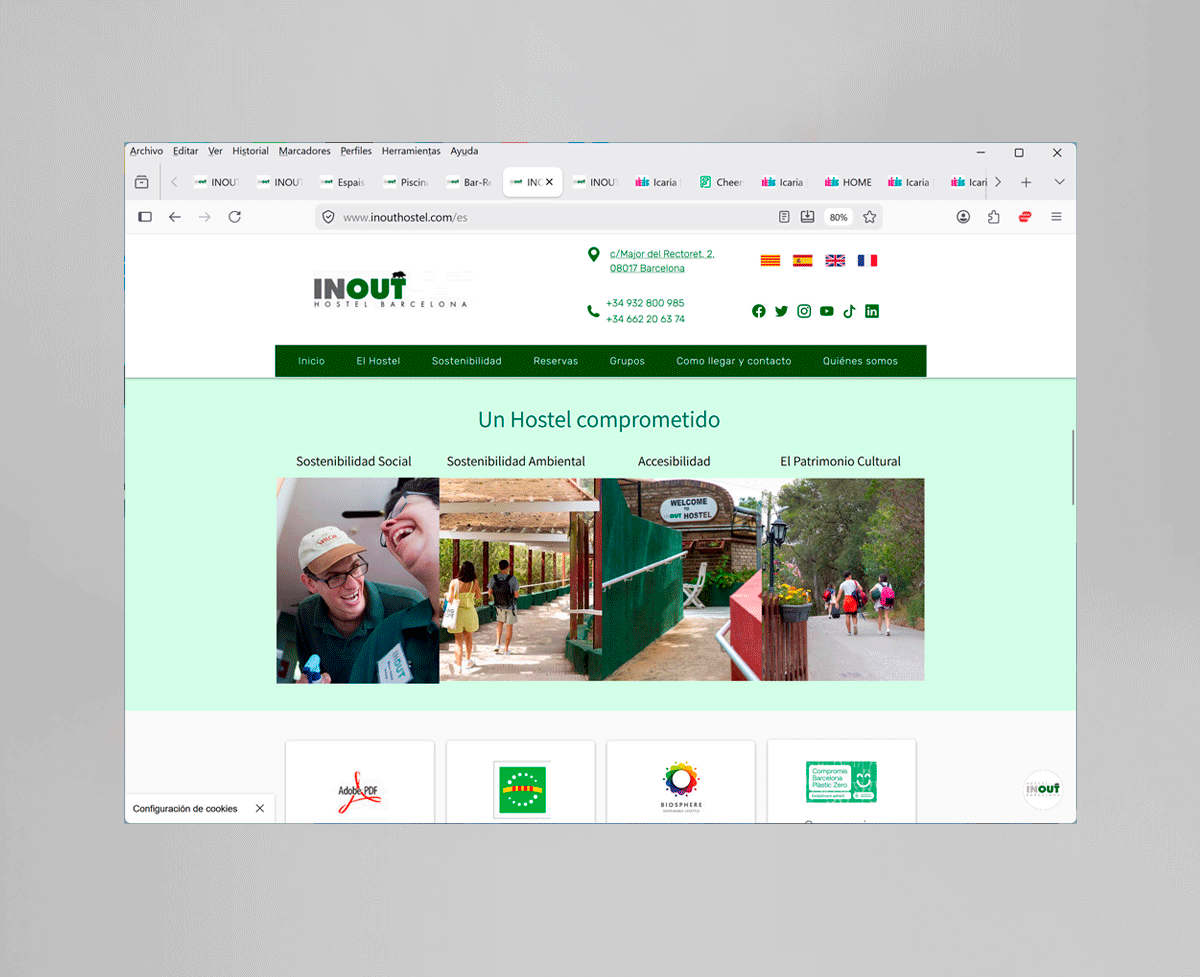
Task: Open the Sostenibilidad Social photo
Action: (x=358, y=580)
